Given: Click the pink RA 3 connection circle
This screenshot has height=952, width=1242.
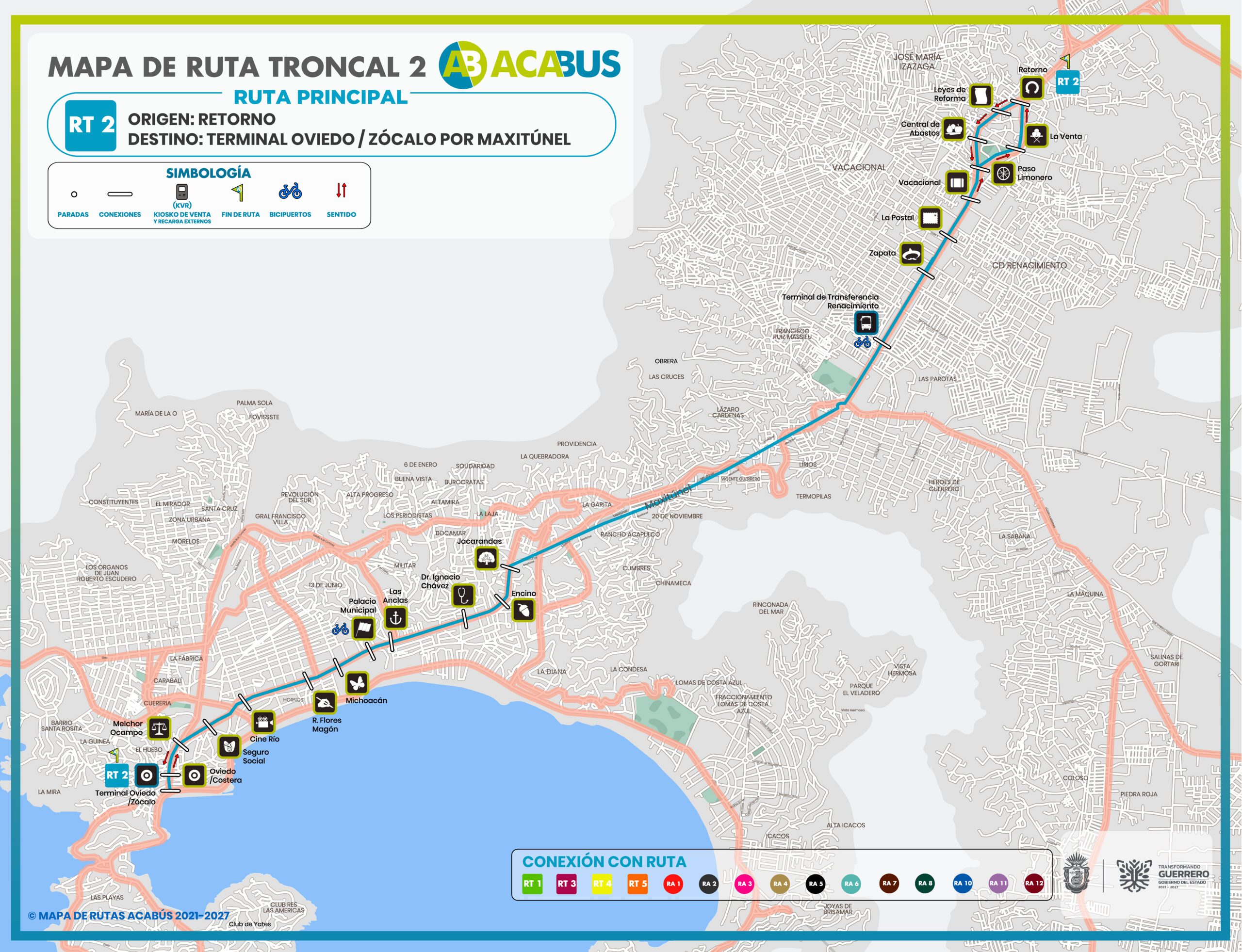Looking at the screenshot, I should click(744, 884).
